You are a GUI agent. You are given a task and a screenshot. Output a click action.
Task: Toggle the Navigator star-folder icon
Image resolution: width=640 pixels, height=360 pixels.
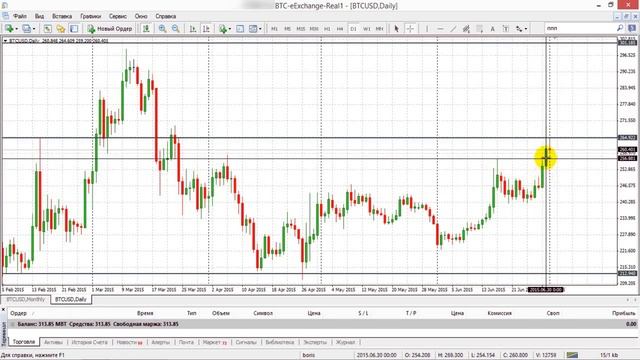point(61,29)
